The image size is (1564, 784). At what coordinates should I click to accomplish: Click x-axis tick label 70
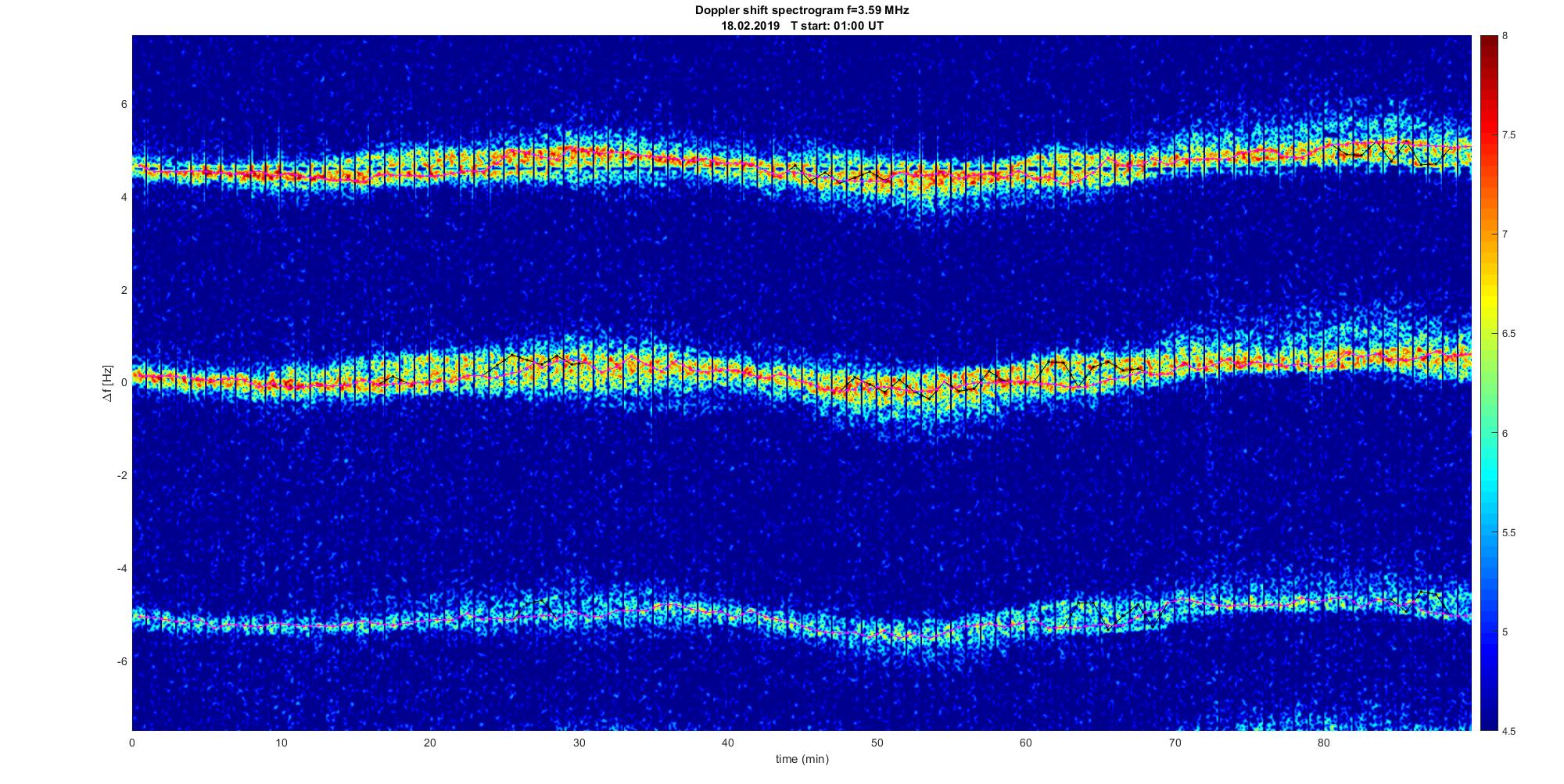click(1175, 743)
